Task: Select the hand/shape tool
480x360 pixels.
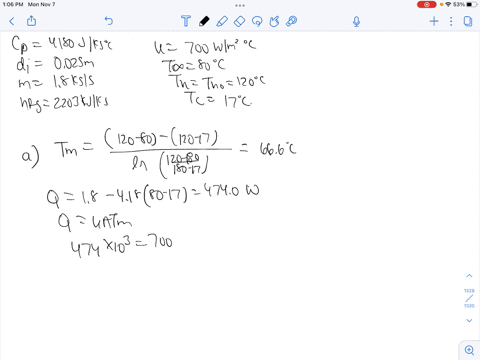Action: (x=274, y=21)
